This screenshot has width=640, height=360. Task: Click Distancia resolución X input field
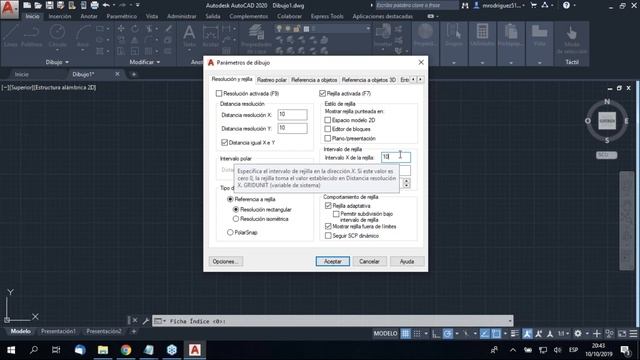pos(292,115)
